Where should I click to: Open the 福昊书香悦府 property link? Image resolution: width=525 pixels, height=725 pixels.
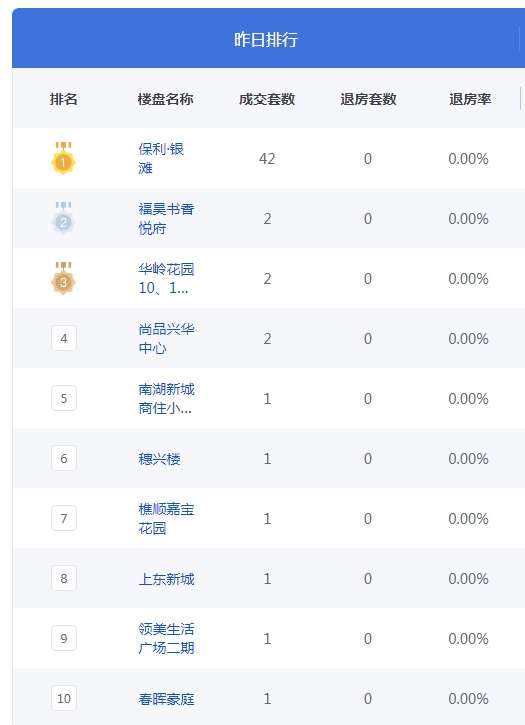click(x=166, y=218)
